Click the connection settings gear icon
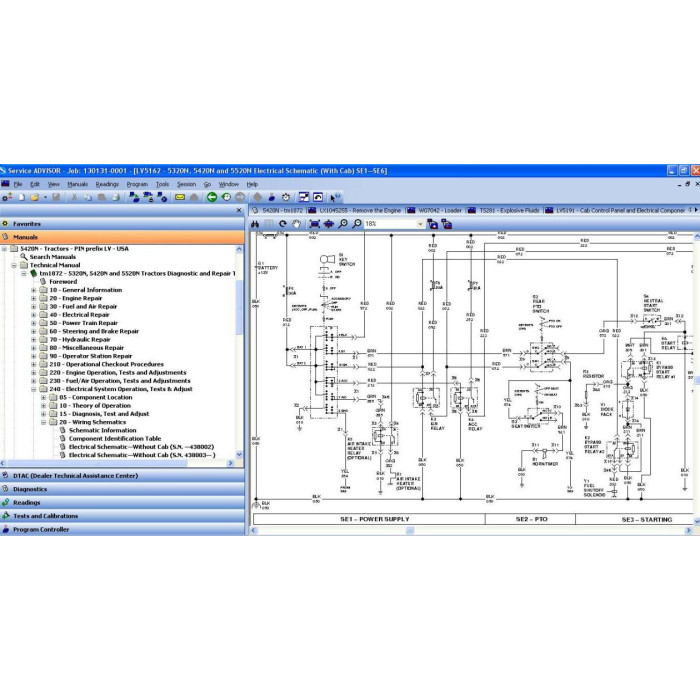 click(162, 197)
